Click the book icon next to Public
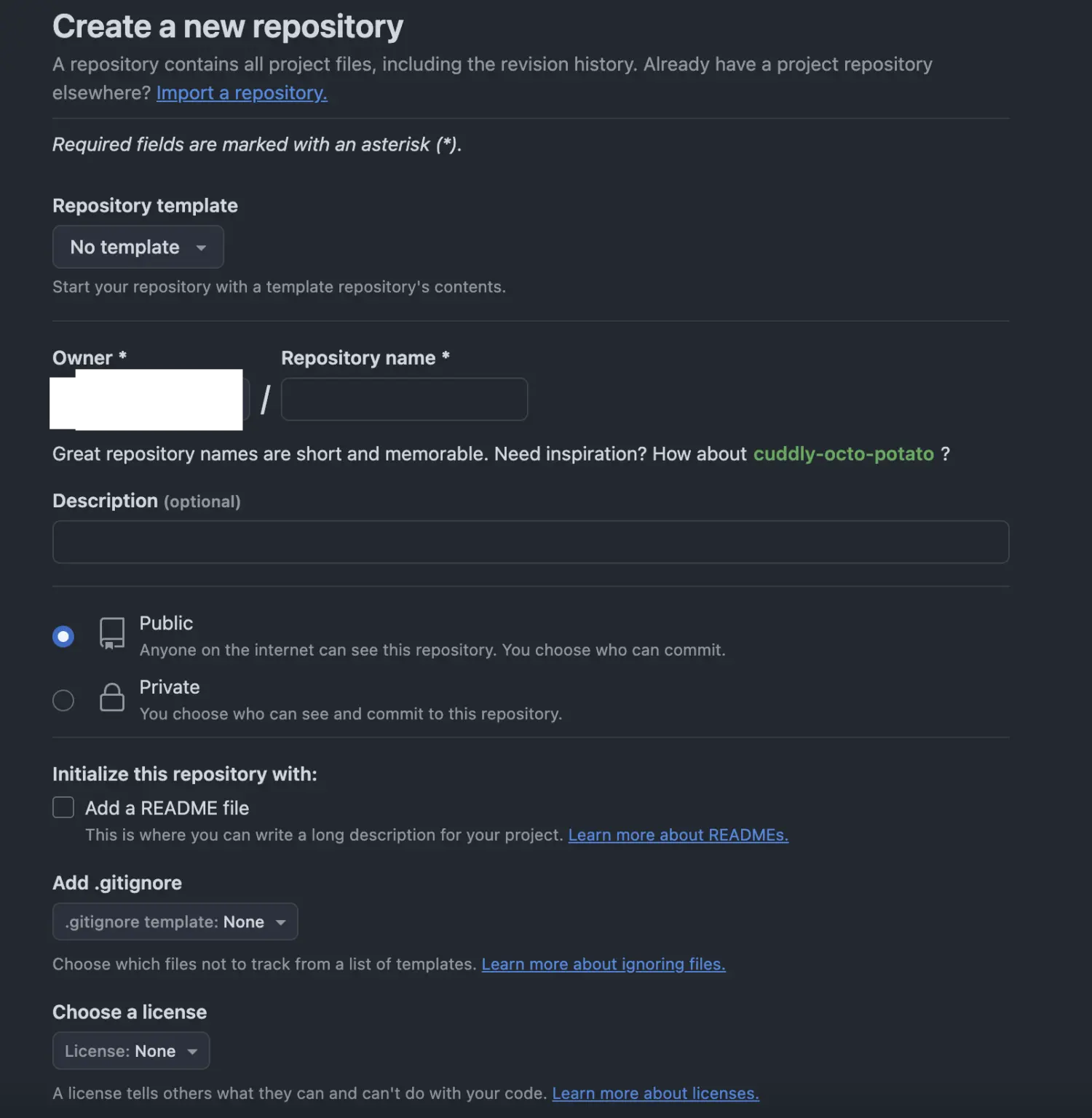1092x1118 pixels. pyautogui.click(x=111, y=633)
